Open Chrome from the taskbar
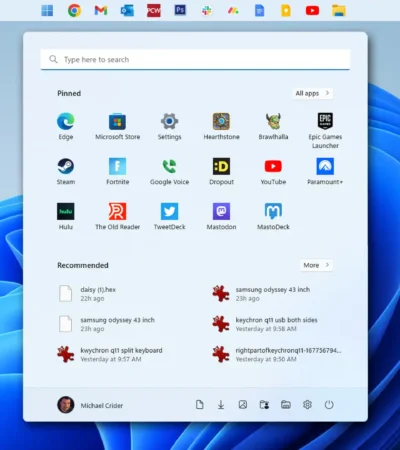The height and width of the screenshot is (450, 400). pyautogui.click(x=74, y=10)
